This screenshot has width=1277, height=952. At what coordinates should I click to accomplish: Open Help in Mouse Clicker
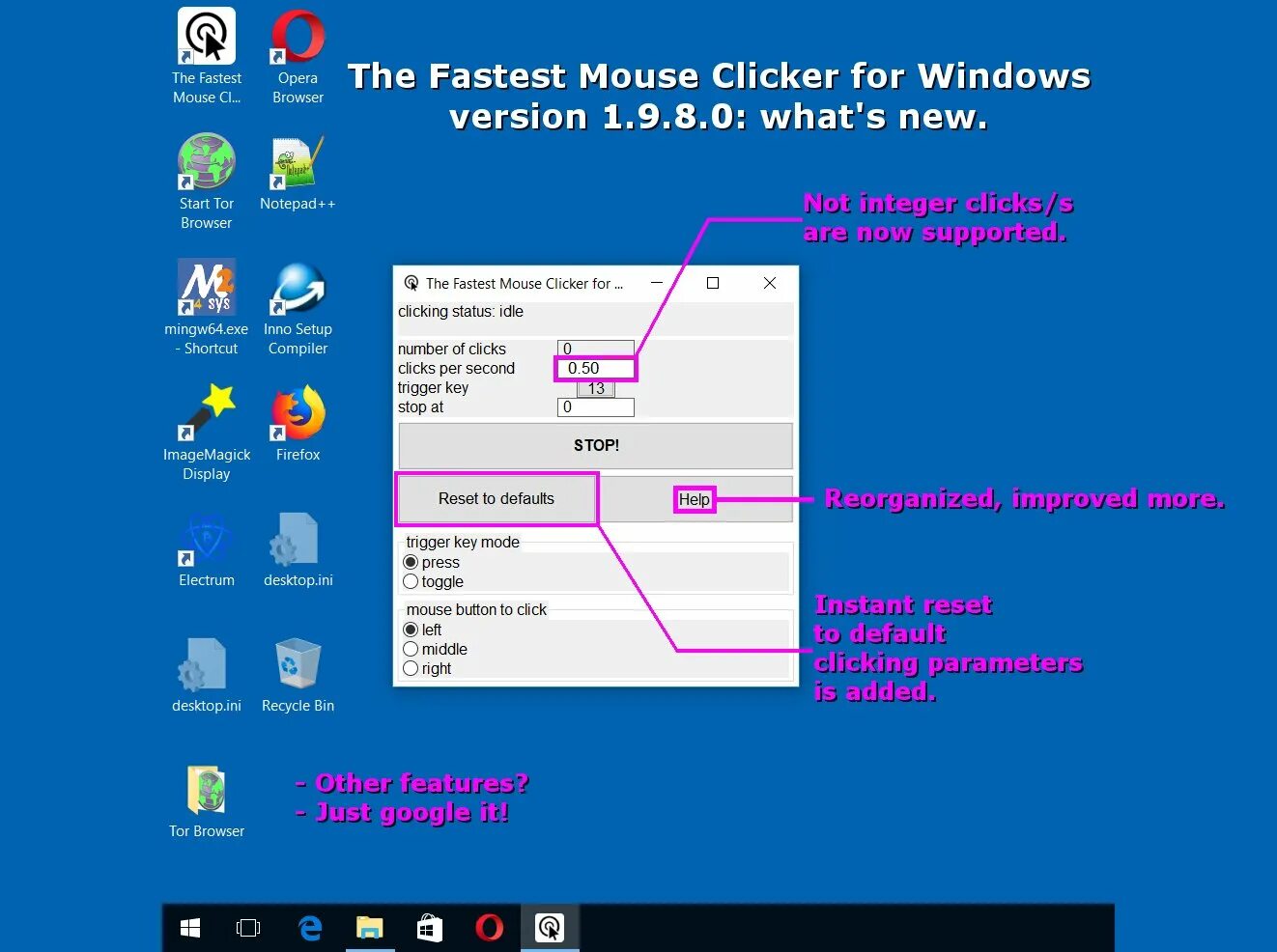click(x=695, y=499)
